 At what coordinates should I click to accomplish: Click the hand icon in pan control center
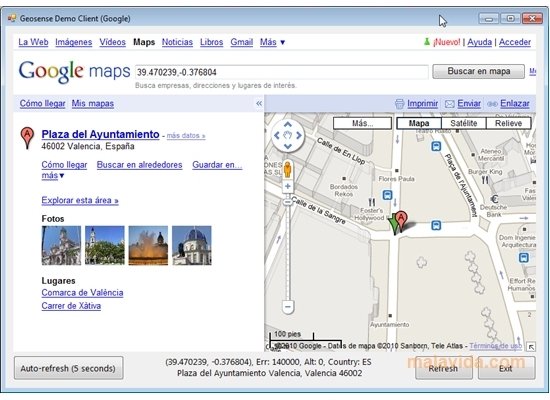(288, 135)
